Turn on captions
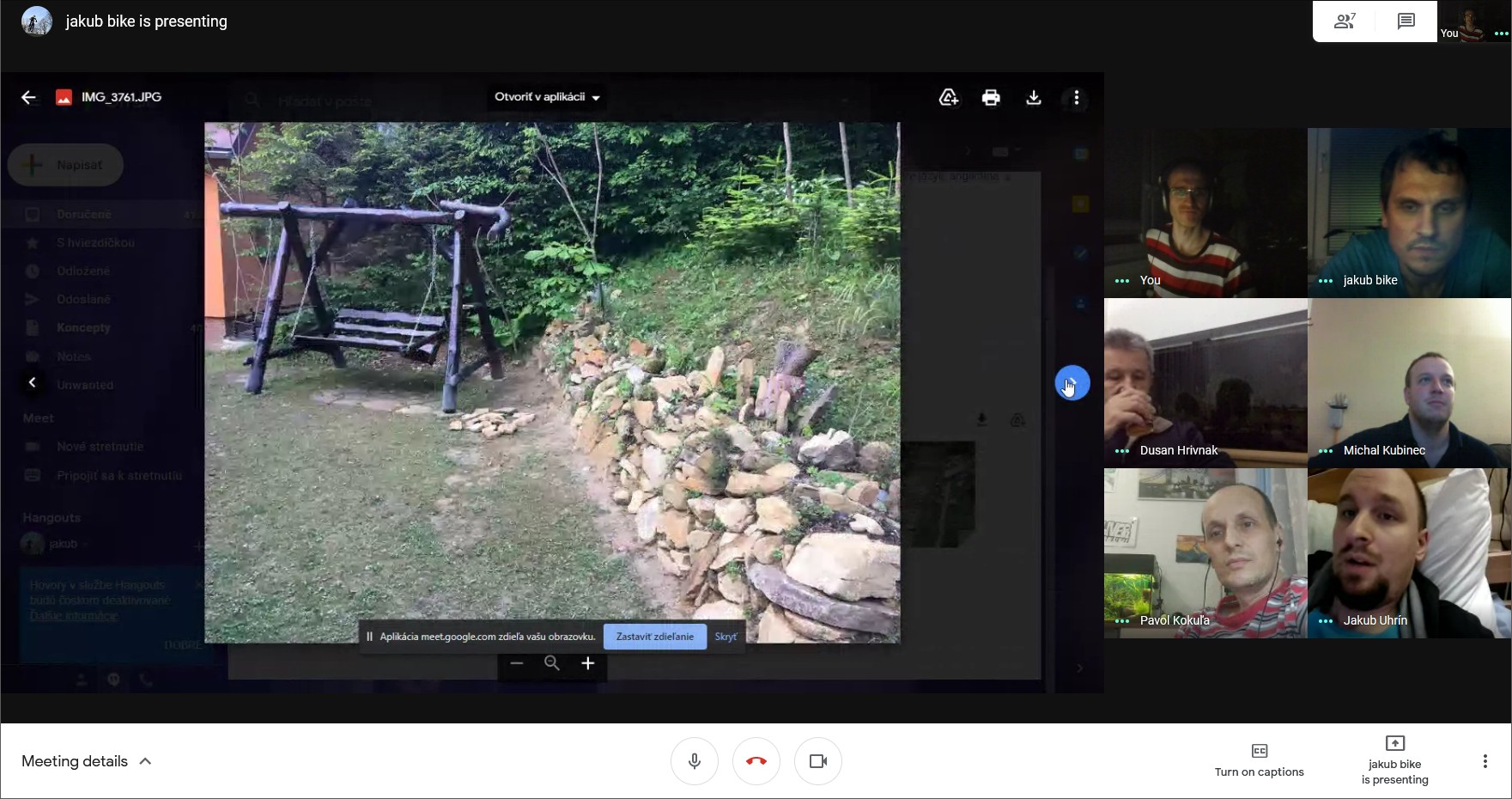The height and width of the screenshot is (799, 1512). coord(1259,761)
